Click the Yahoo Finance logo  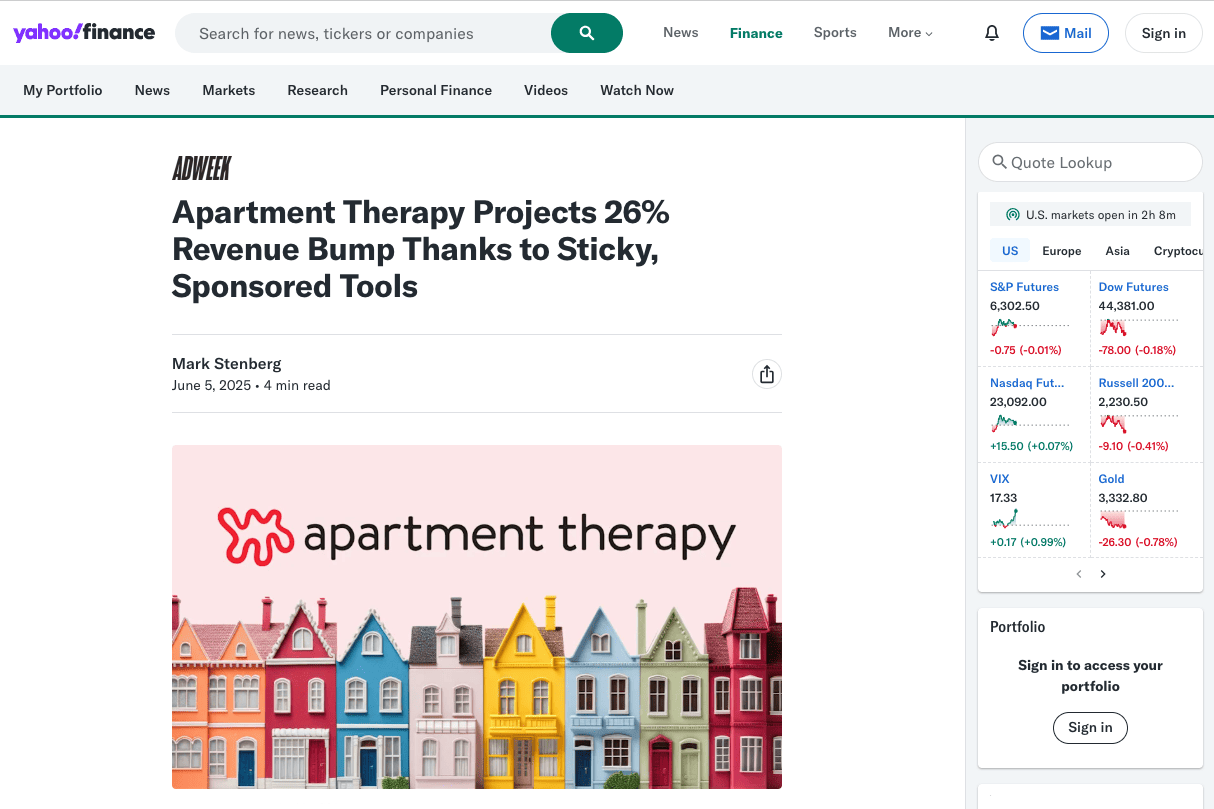84,33
